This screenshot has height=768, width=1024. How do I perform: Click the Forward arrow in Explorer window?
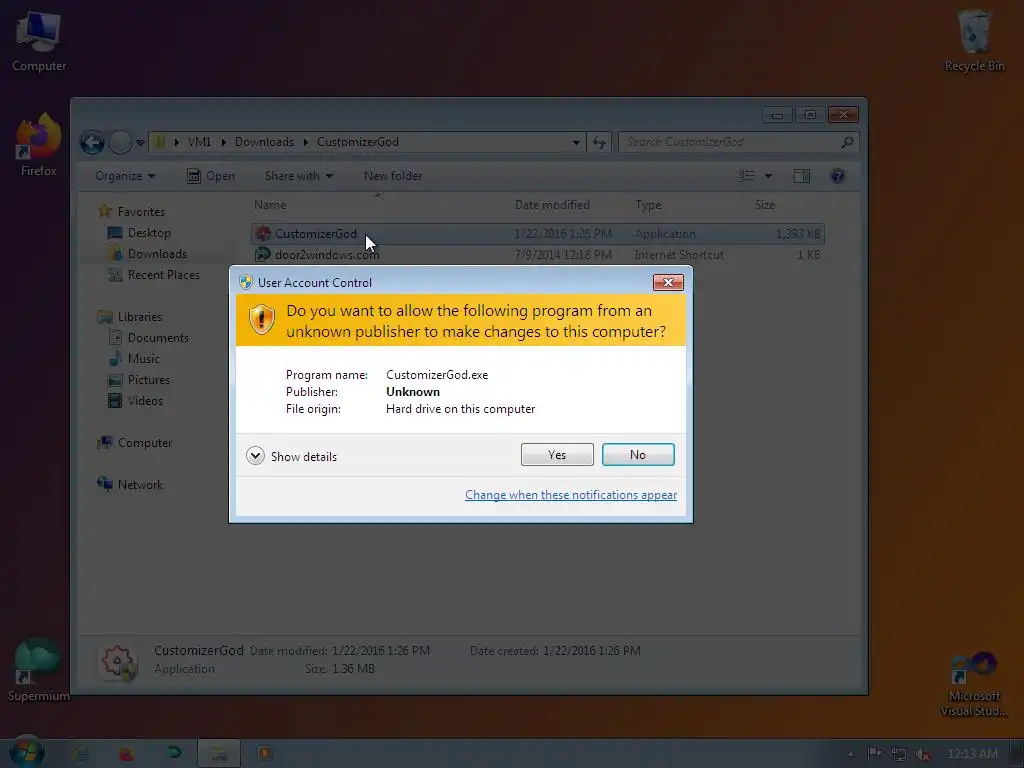pos(120,142)
